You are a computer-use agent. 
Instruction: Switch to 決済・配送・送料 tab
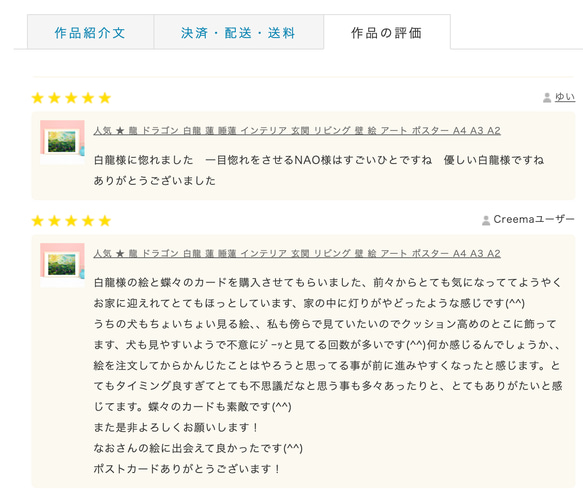[x=239, y=32]
